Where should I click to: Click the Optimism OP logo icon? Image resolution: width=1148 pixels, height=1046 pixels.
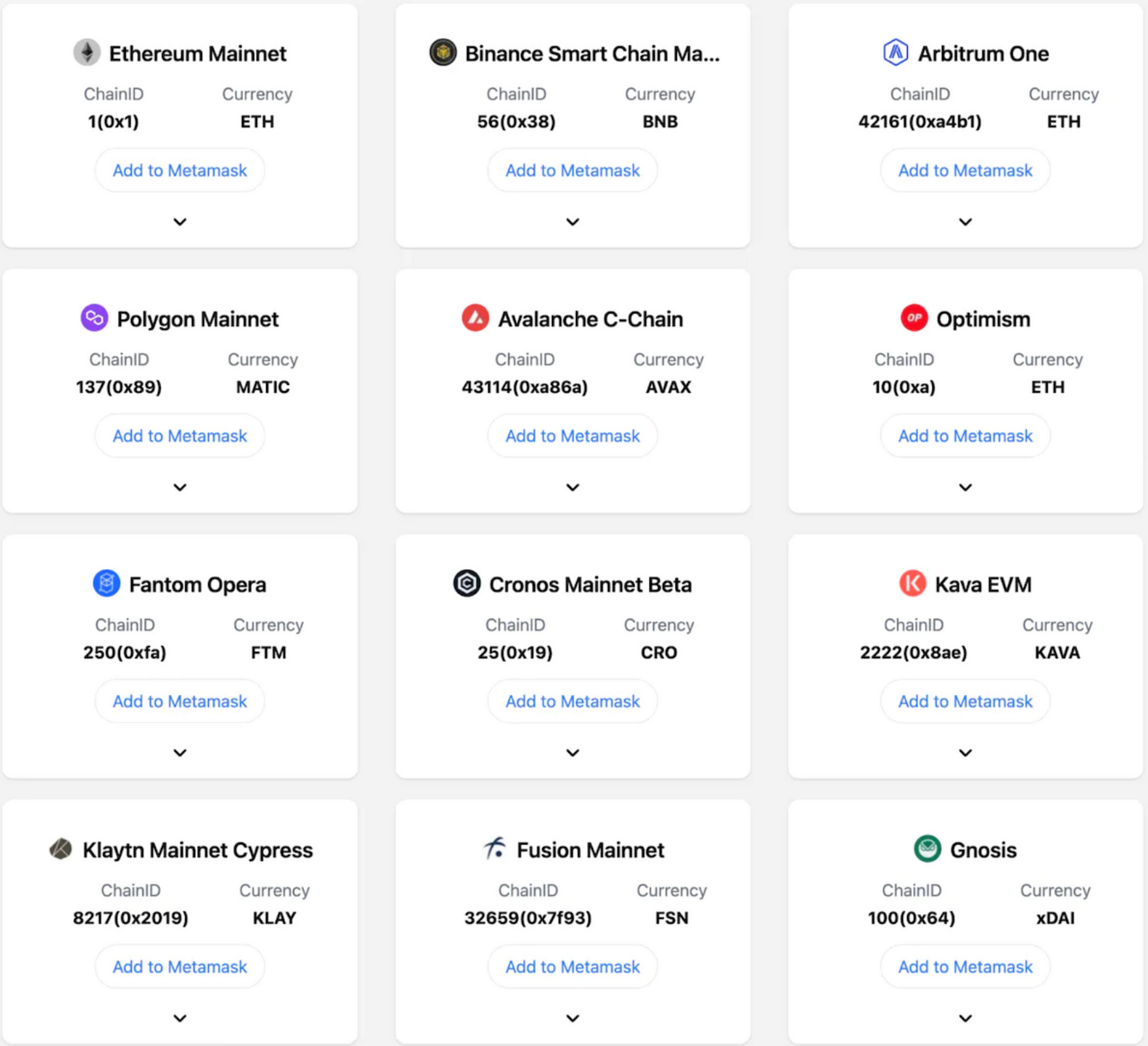914,318
